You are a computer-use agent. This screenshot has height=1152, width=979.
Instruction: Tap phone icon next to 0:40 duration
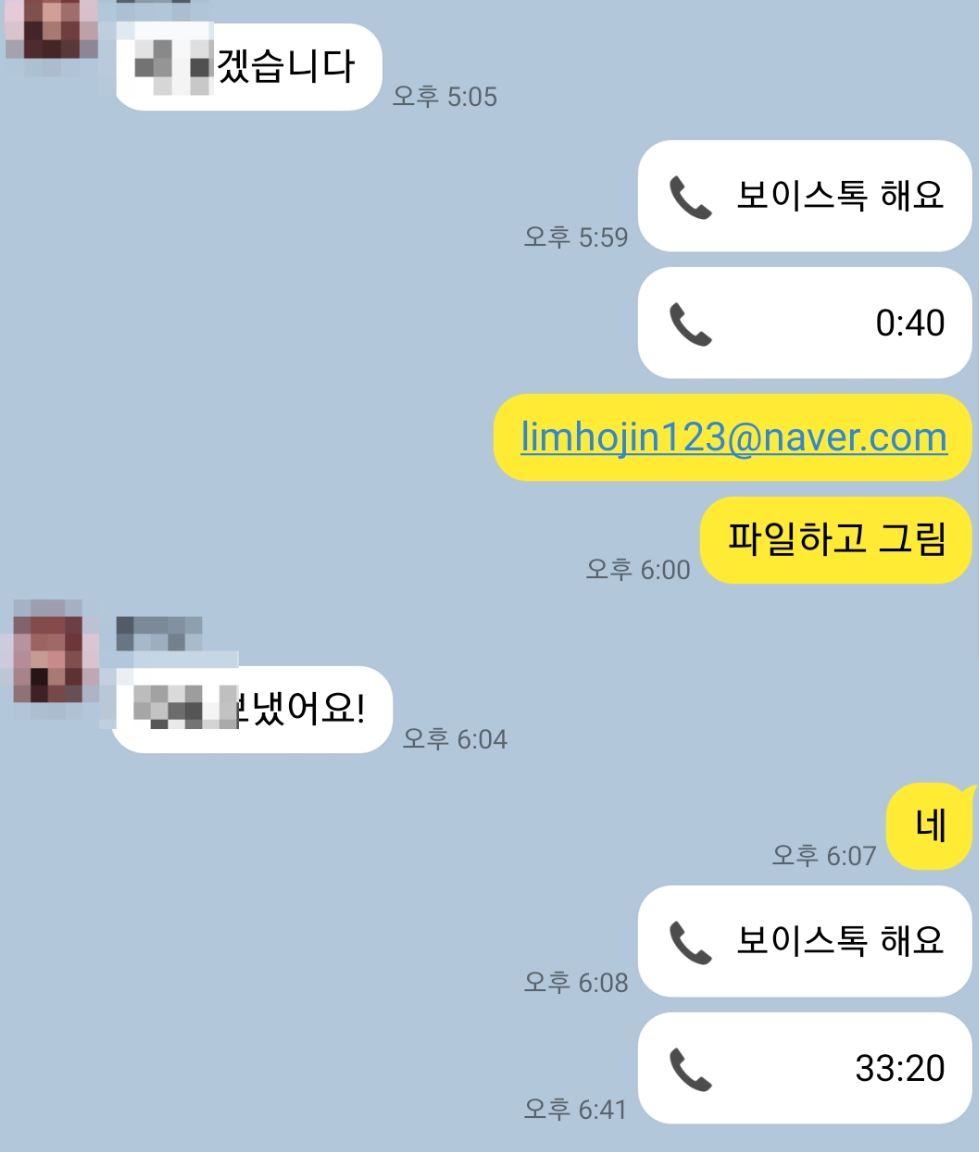tap(690, 325)
